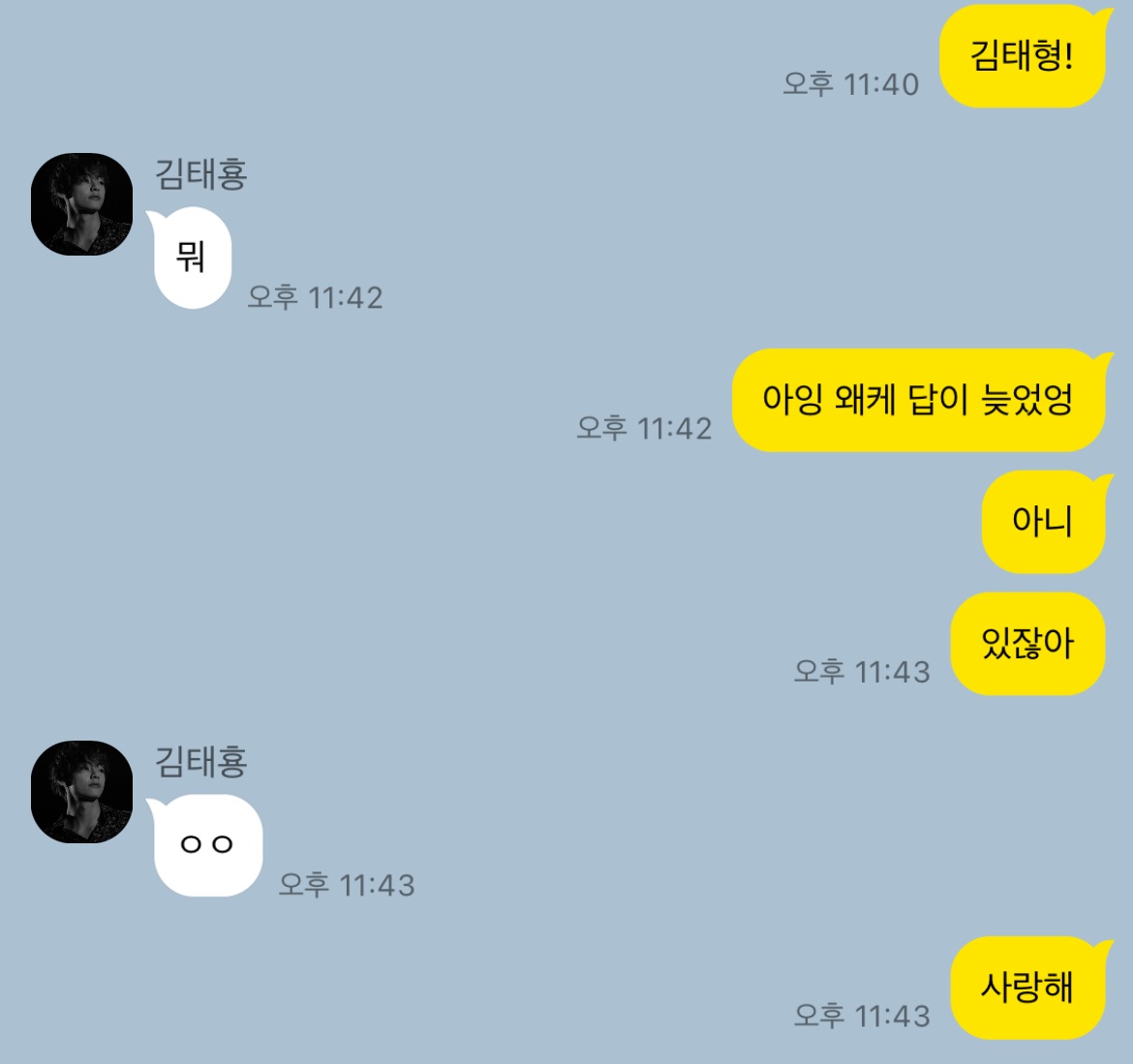Select the white ㅇㅇ reply bubble
The image size is (1133, 1064).
tap(208, 845)
